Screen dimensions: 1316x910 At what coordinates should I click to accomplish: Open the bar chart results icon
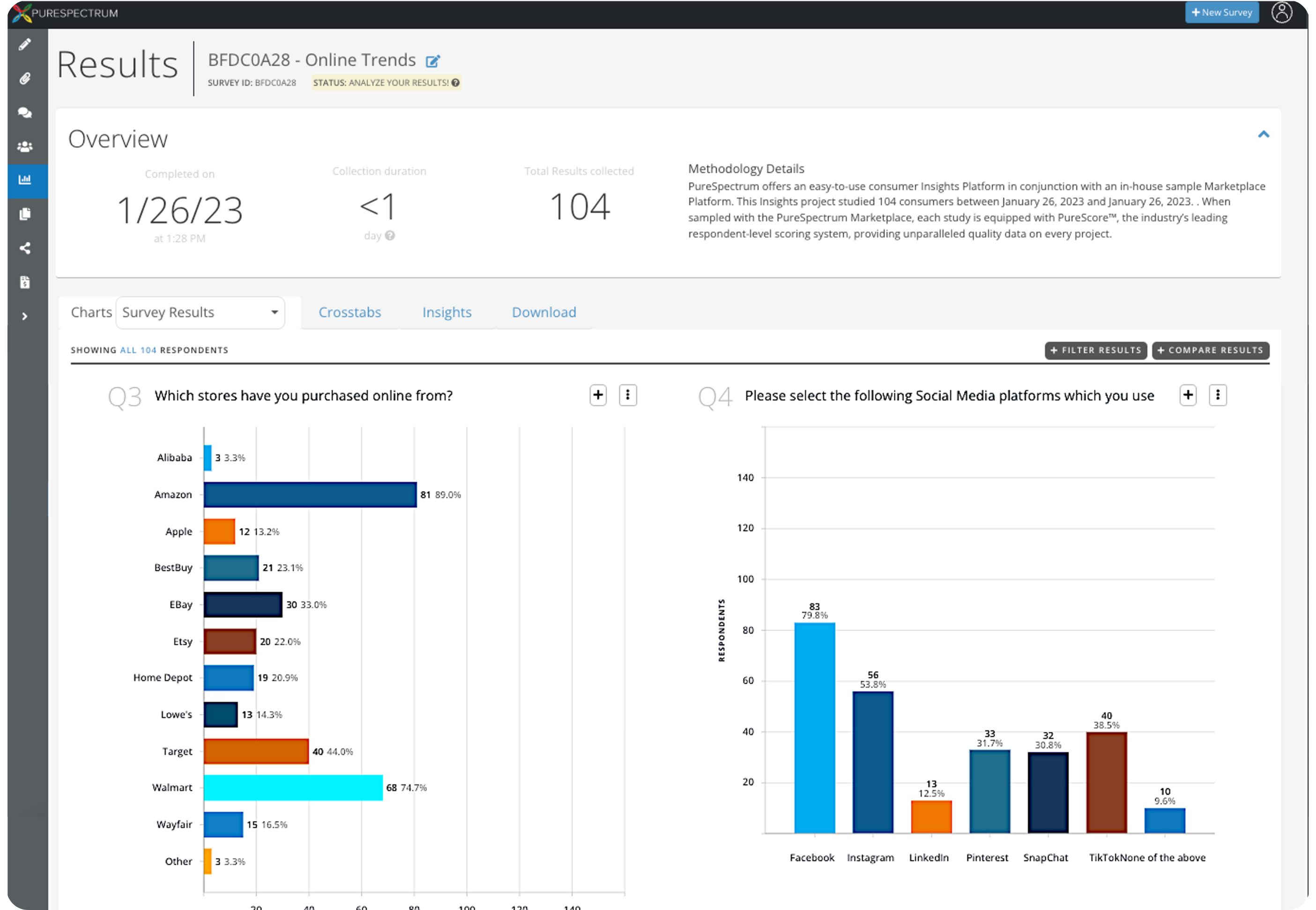point(25,180)
